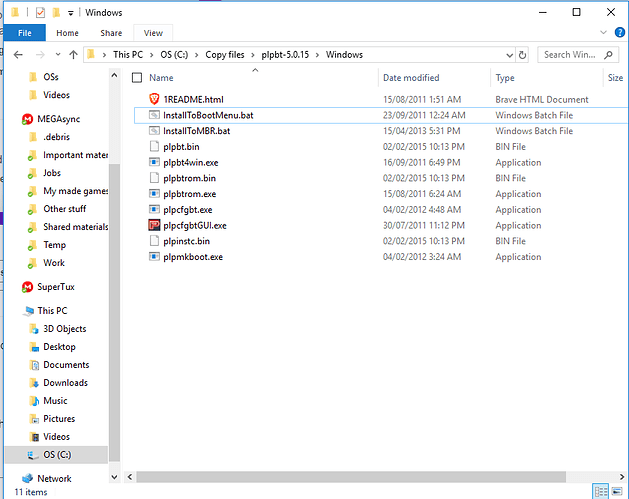The height and width of the screenshot is (499, 629).
Task: Click the horizontal scrollbar thumb
Action: pos(351,477)
